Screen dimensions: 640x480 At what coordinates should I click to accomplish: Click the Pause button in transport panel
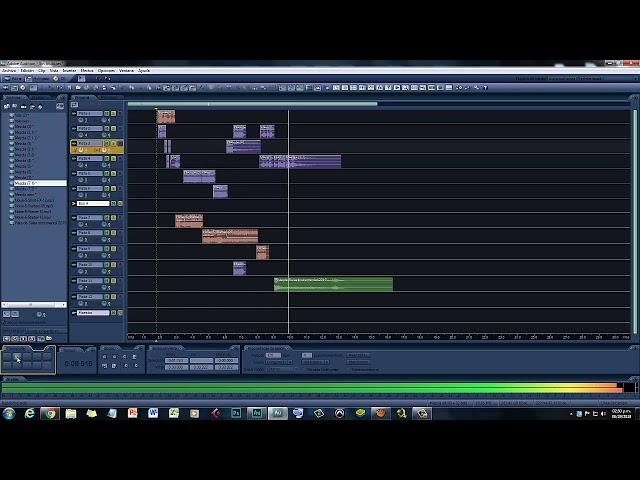27,357
